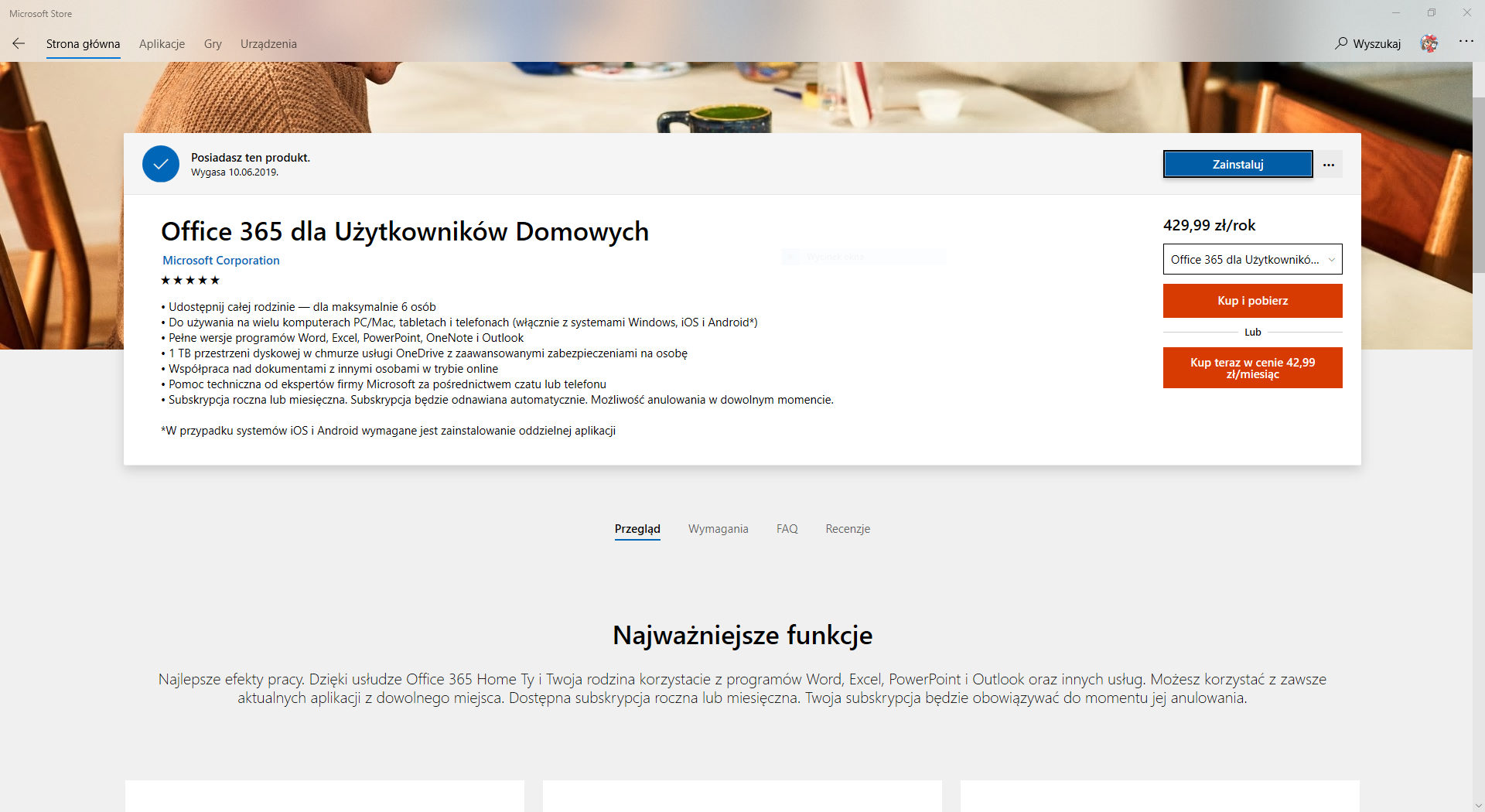
Task: Open the user account avatar
Action: (1429, 43)
